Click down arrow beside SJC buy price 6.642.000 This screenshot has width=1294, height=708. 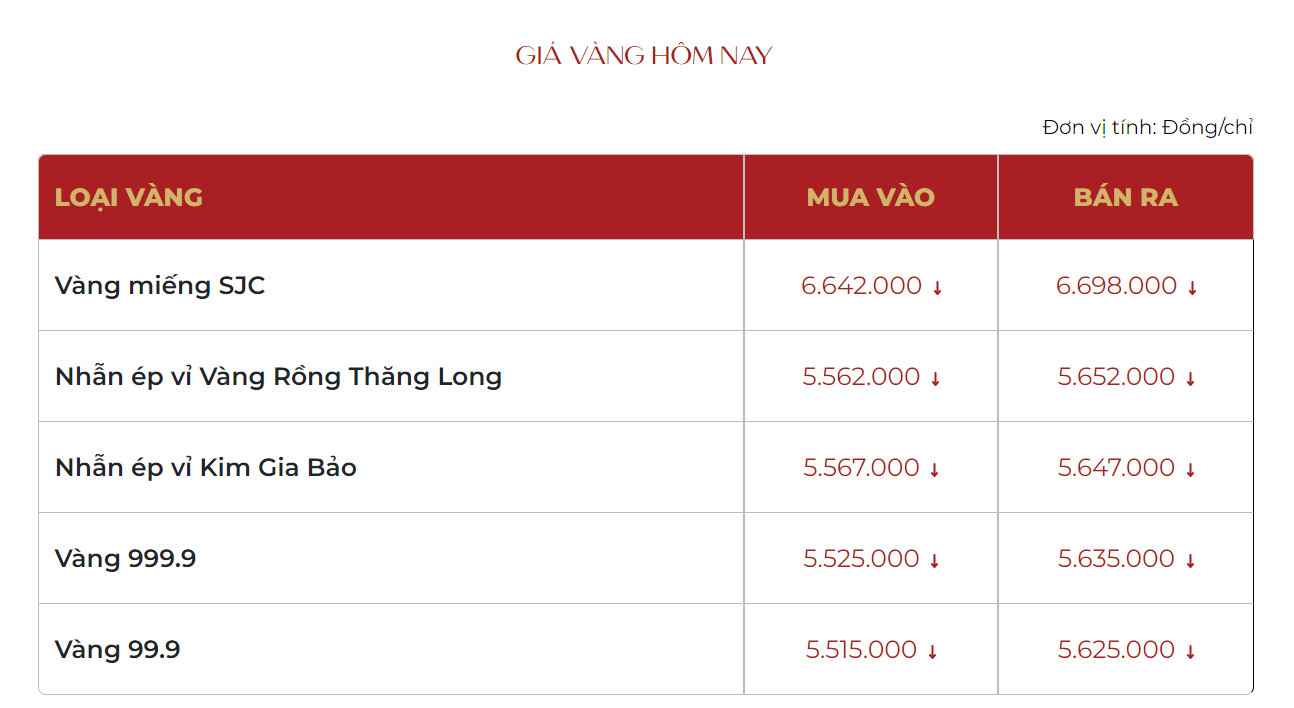(937, 288)
